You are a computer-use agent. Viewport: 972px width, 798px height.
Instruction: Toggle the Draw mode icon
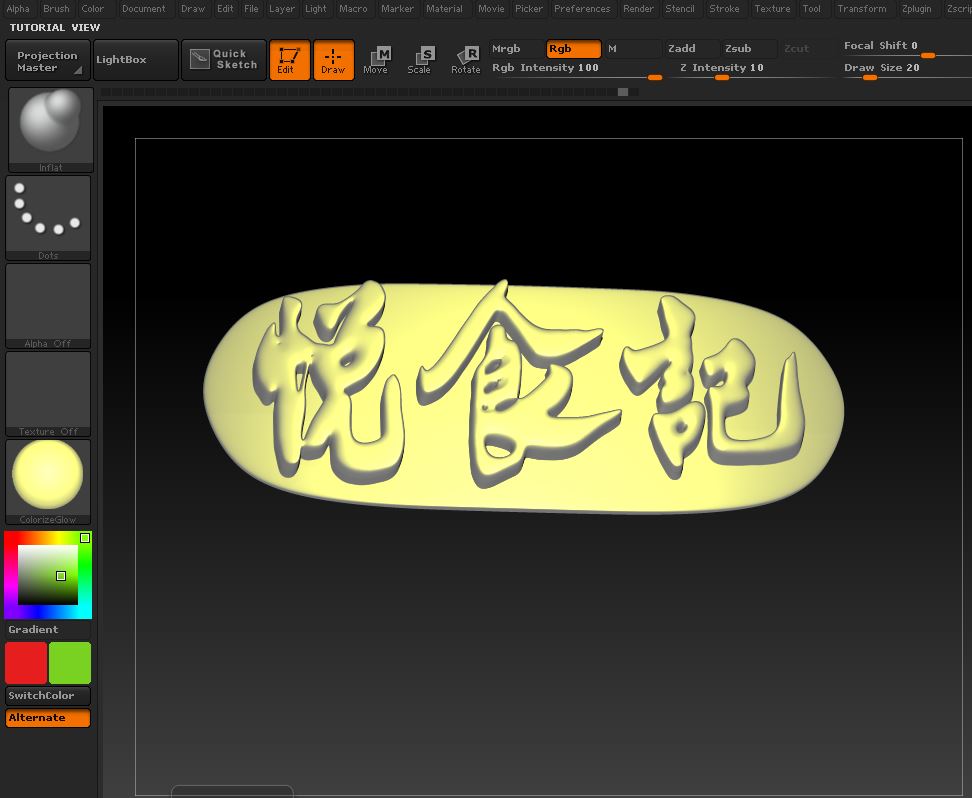334,60
